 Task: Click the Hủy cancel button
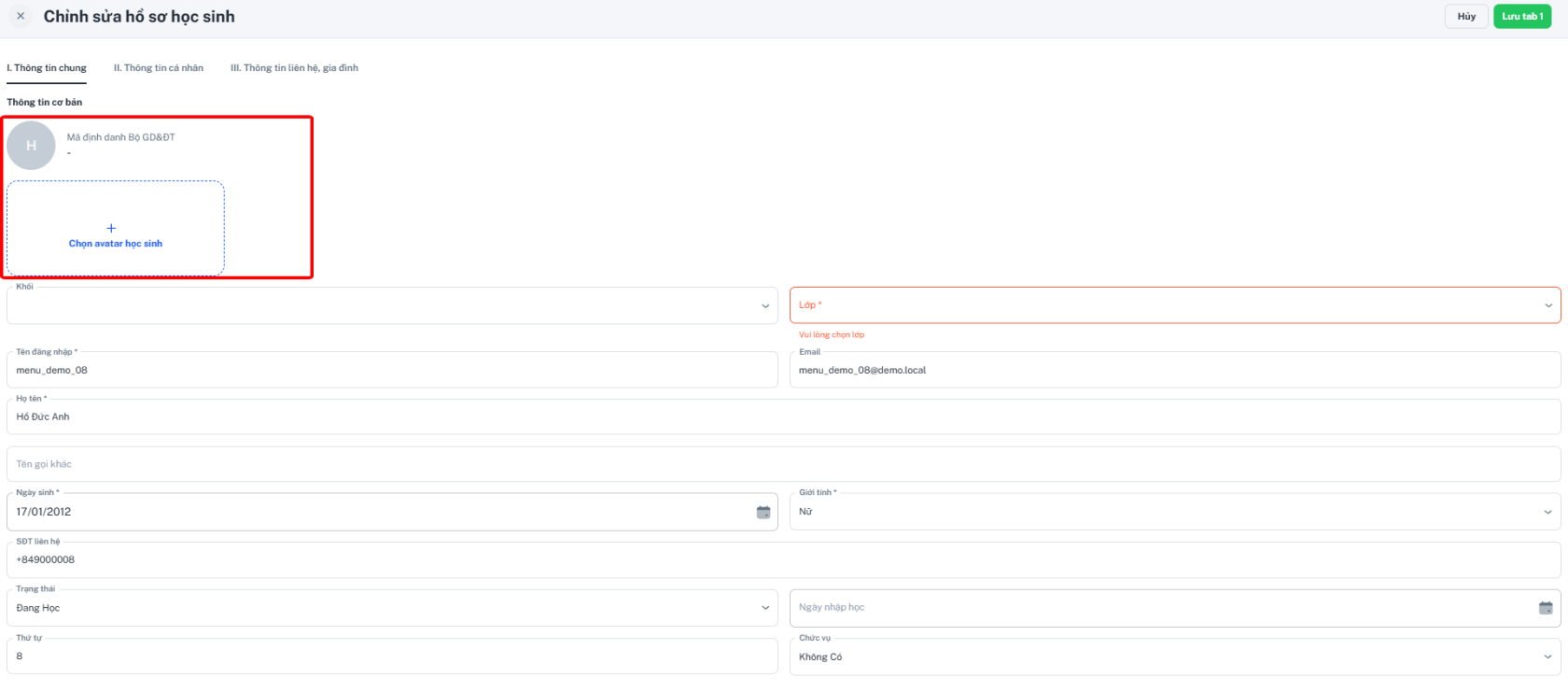(1466, 16)
